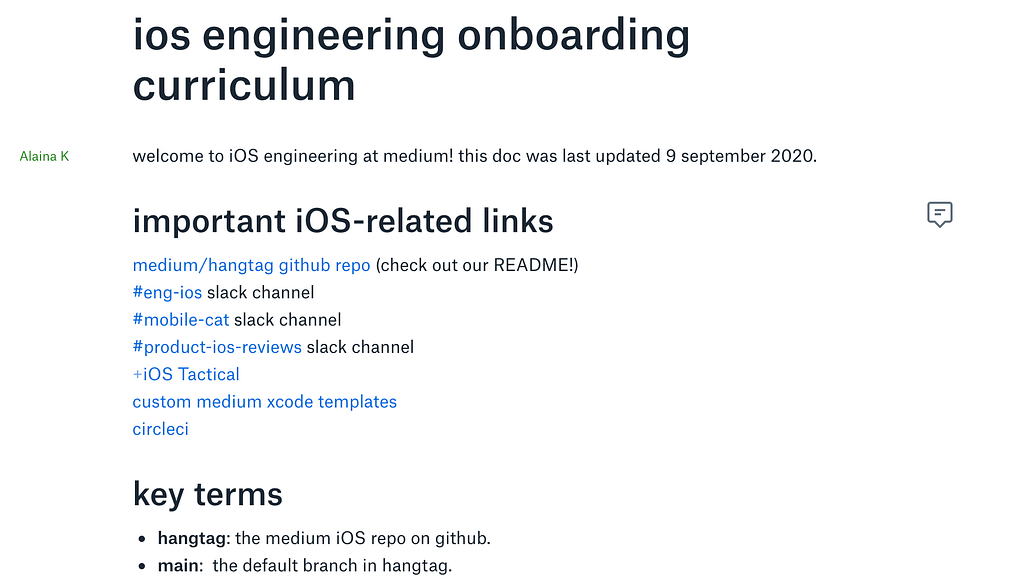Image resolution: width=1024 pixels, height=583 pixels.
Task: Click the welcome to iOS engineering paragraph
Action: click(x=475, y=157)
